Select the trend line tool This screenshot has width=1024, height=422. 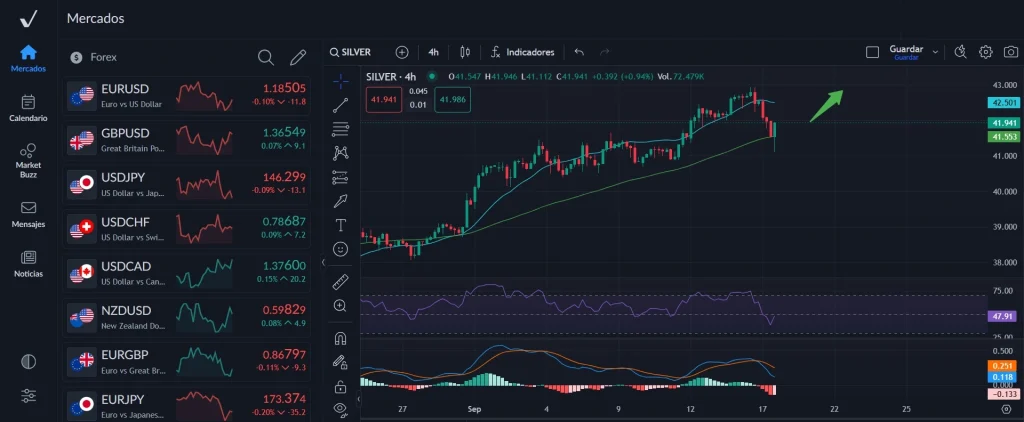[x=340, y=105]
